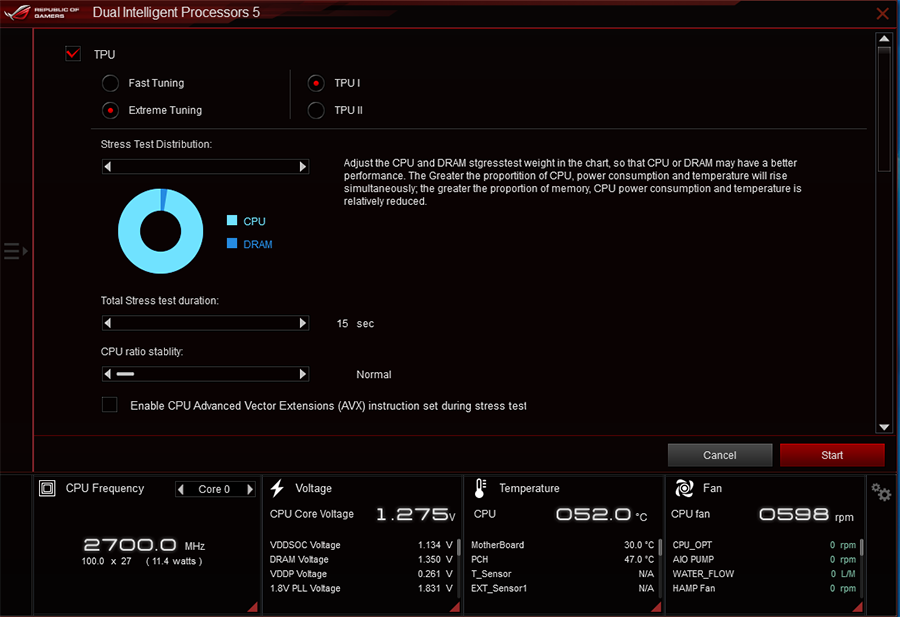
Task: Switch to next core with right arrow
Action: [x=250, y=489]
